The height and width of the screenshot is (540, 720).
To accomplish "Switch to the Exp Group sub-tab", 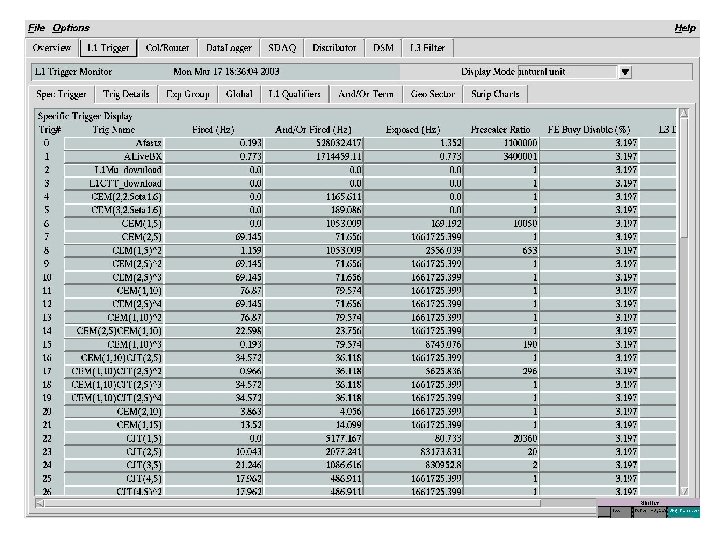I will [187, 94].
